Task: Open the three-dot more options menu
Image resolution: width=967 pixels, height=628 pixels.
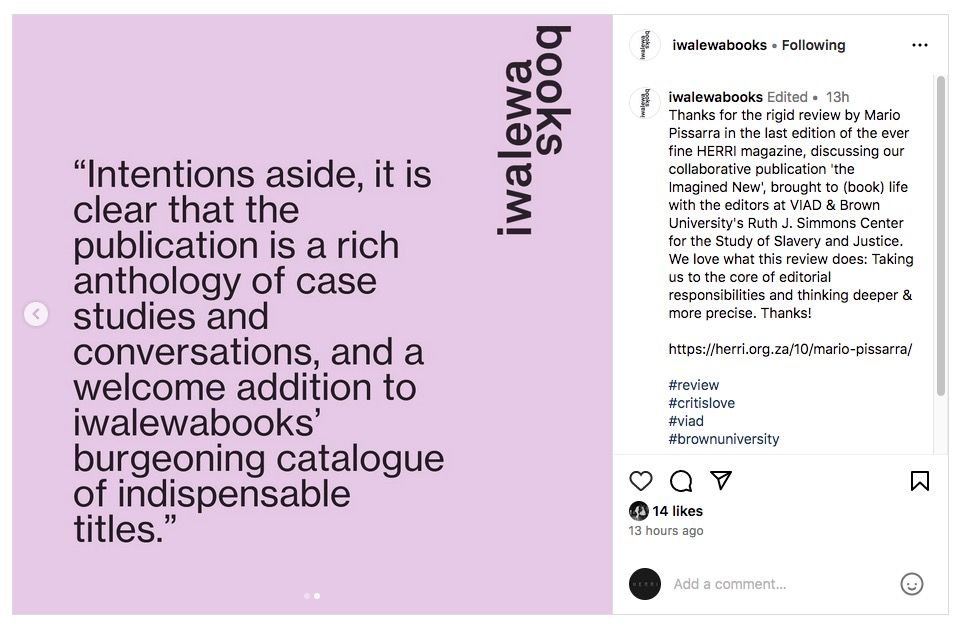Action: point(919,45)
